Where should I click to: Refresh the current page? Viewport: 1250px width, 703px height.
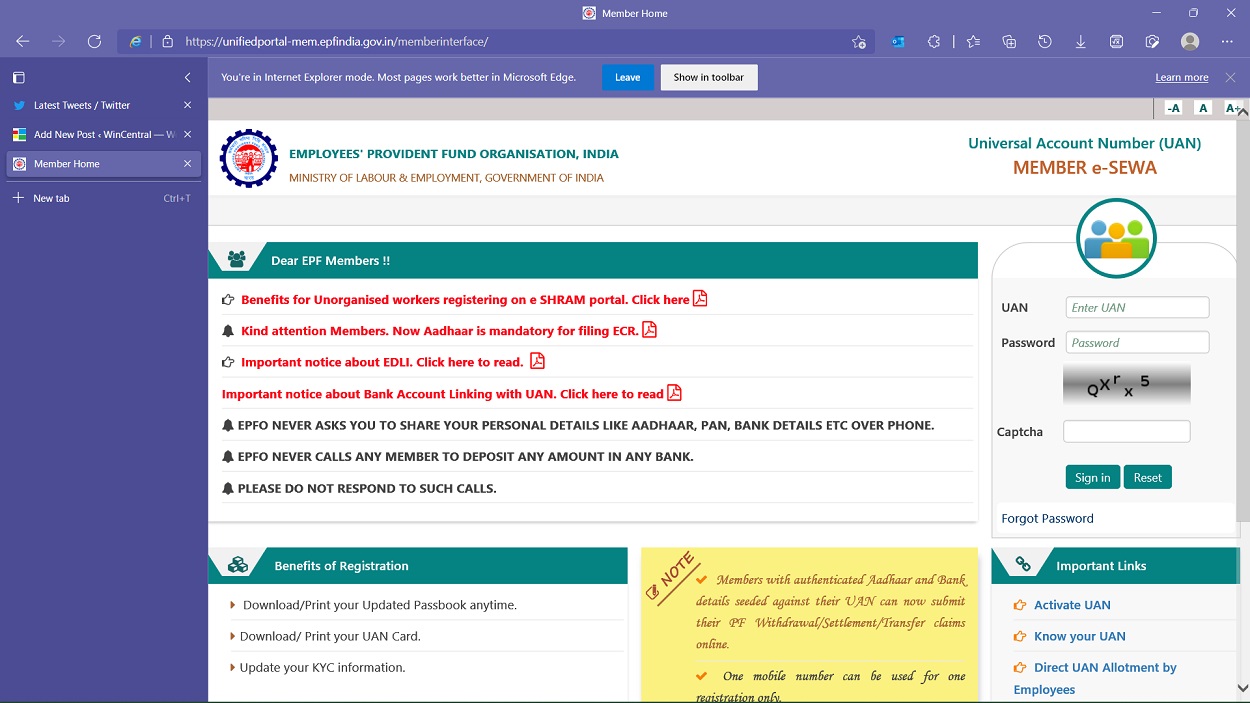click(x=94, y=42)
